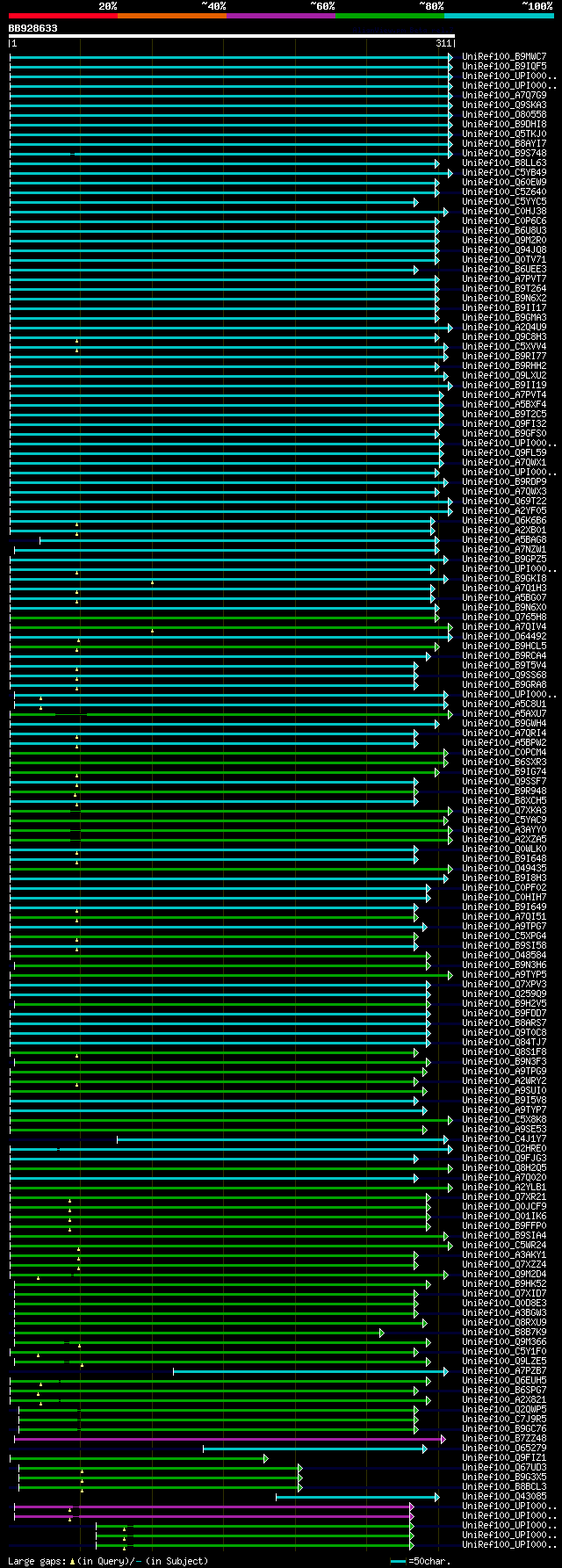Click the white query length bar

click(232, 36)
